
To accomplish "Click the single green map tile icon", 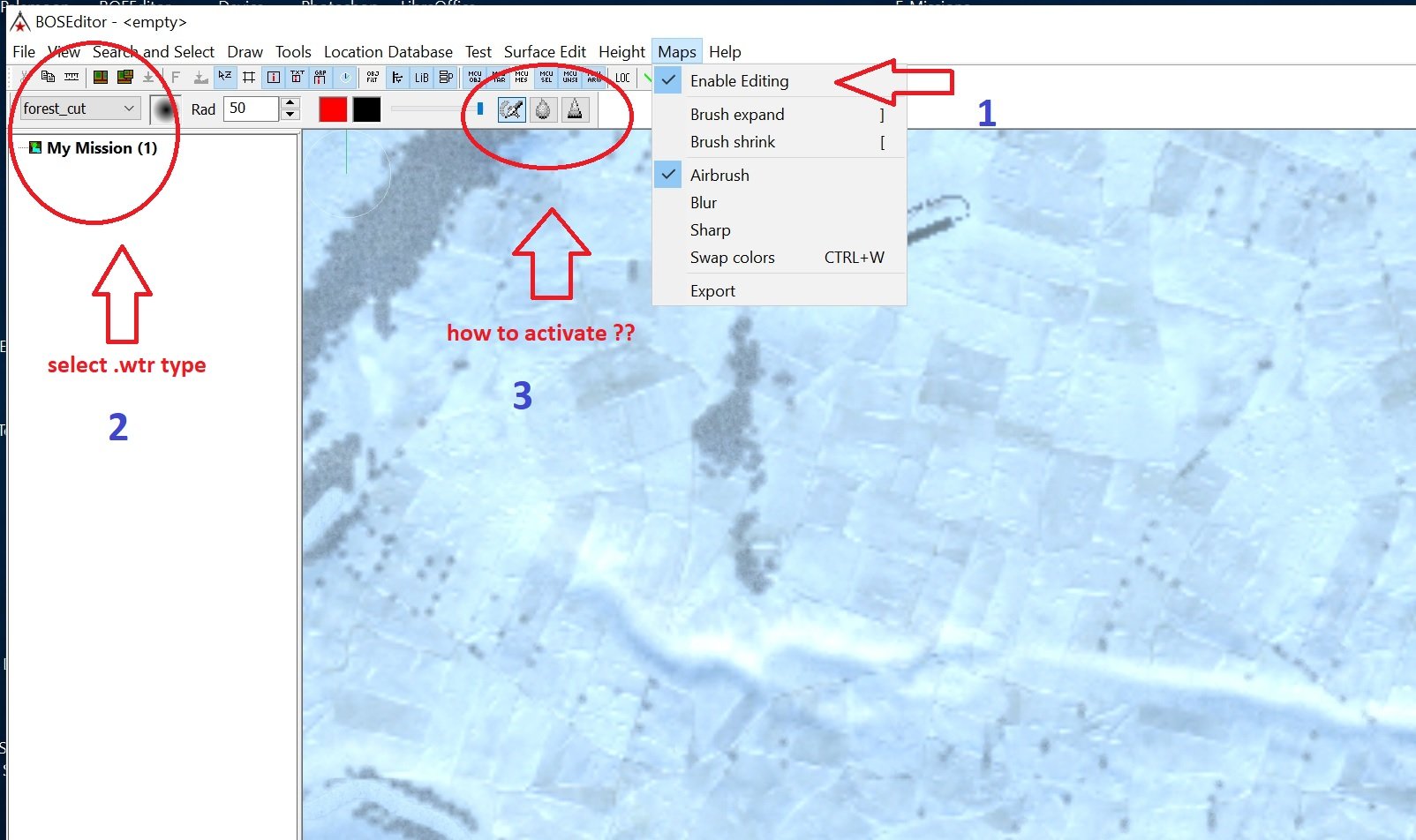I will click(101, 78).
